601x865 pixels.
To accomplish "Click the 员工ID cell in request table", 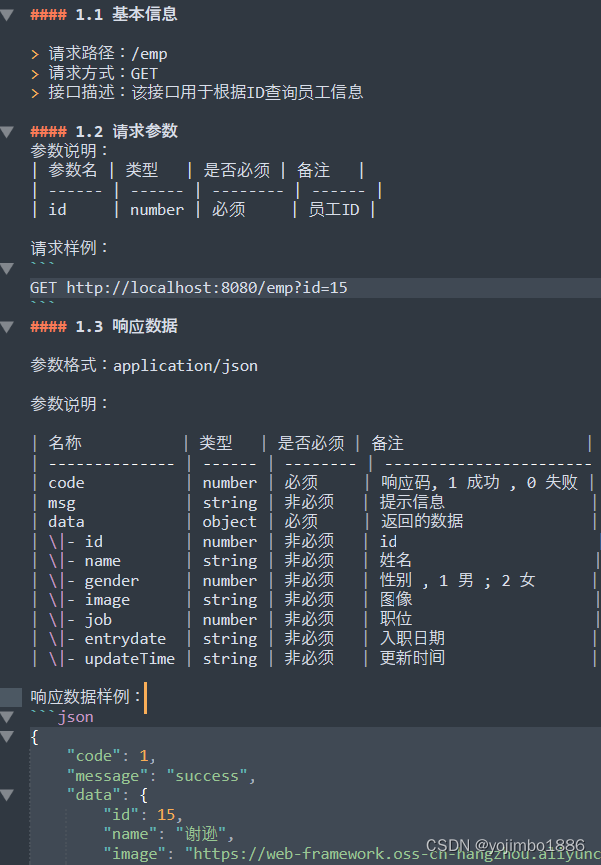I will [333, 210].
